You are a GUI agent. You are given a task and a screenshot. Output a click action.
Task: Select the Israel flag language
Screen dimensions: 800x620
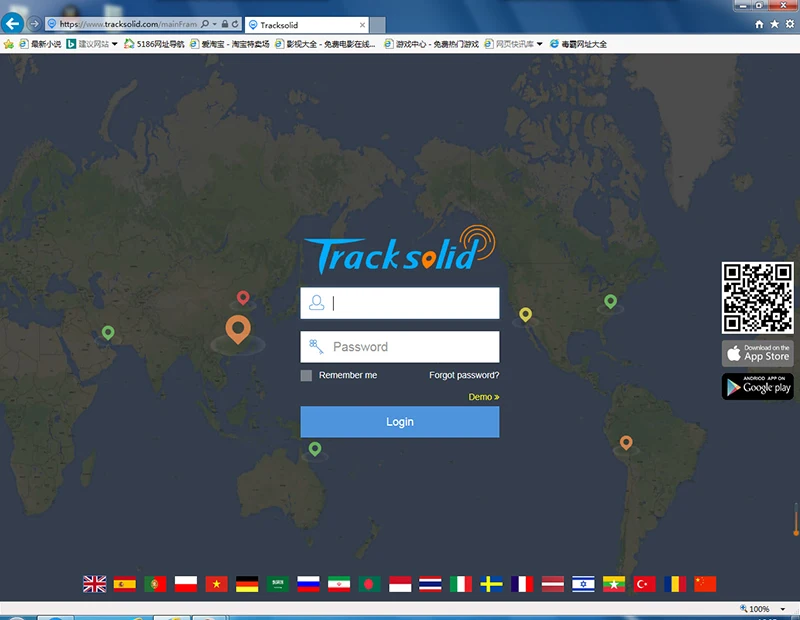(583, 584)
